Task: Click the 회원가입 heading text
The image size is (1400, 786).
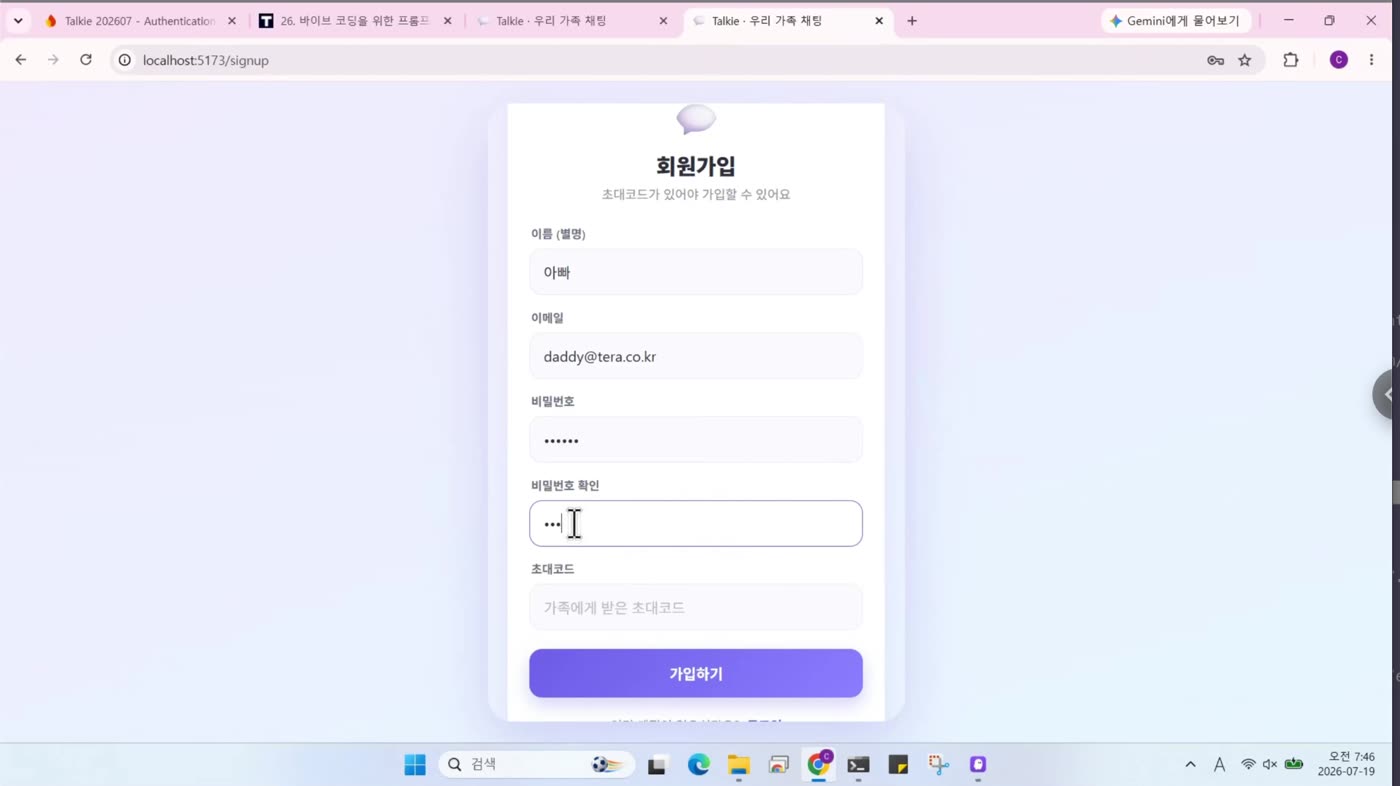Action: [x=696, y=166]
